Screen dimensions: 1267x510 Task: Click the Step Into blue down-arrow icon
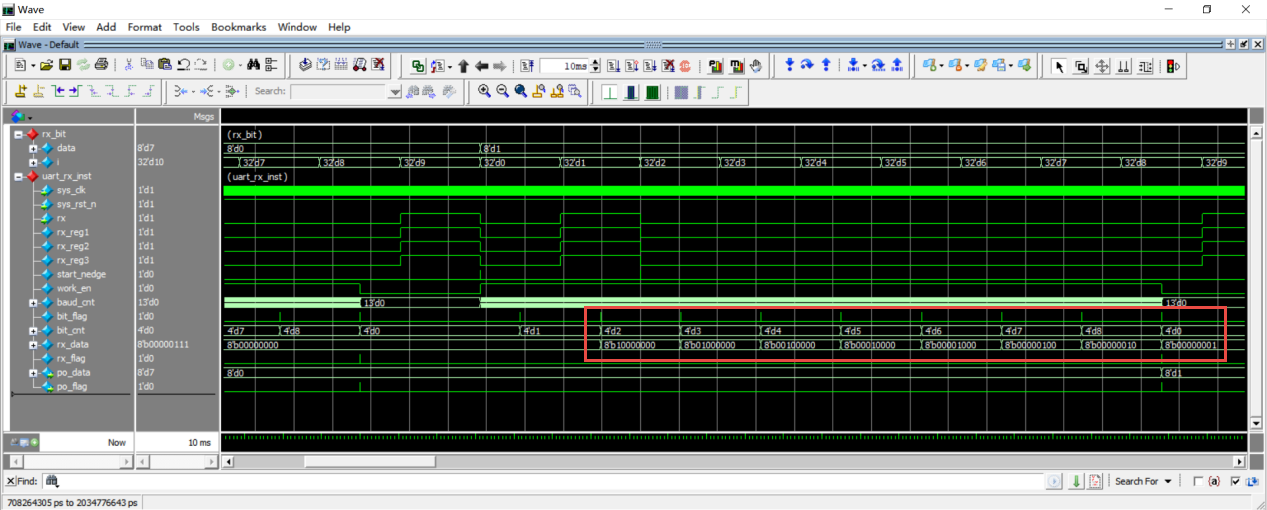(789, 65)
